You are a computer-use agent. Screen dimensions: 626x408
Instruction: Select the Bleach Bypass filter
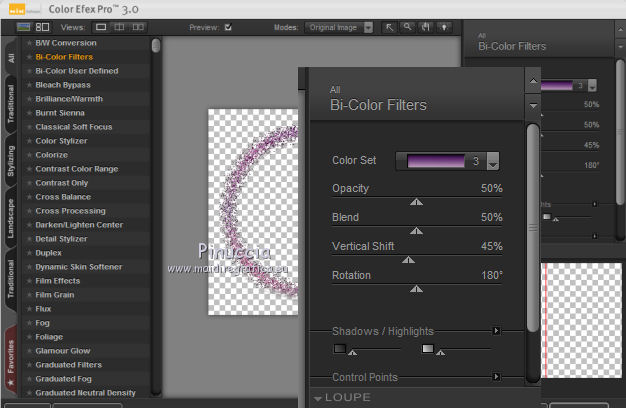click(x=63, y=85)
